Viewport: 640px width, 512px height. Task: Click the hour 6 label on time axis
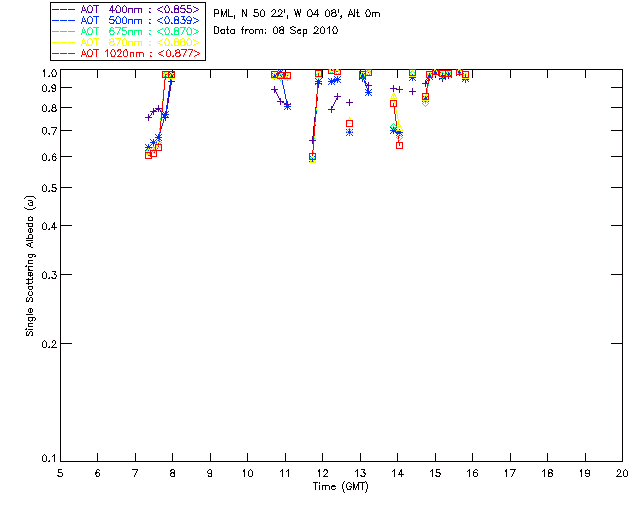[x=98, y=473]
